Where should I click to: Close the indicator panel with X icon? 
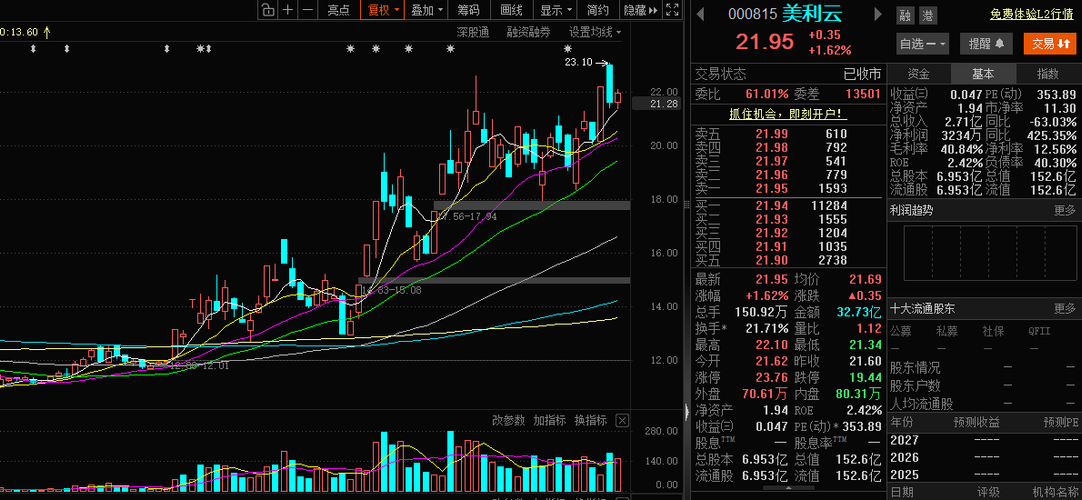(x=622, y=420)
